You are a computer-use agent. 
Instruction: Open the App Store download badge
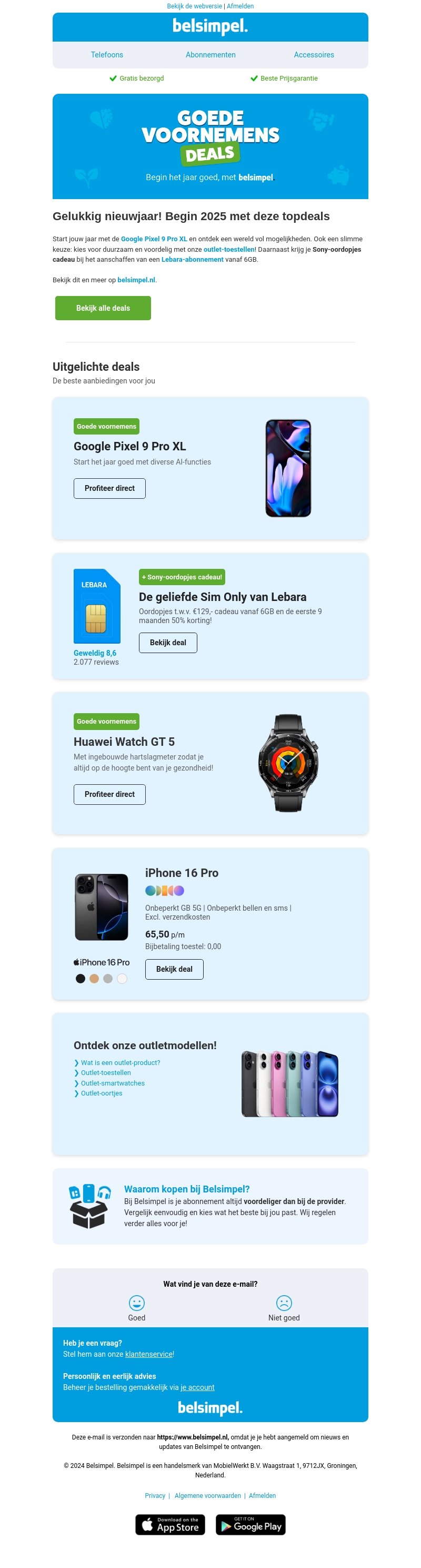click(170, 1524)
